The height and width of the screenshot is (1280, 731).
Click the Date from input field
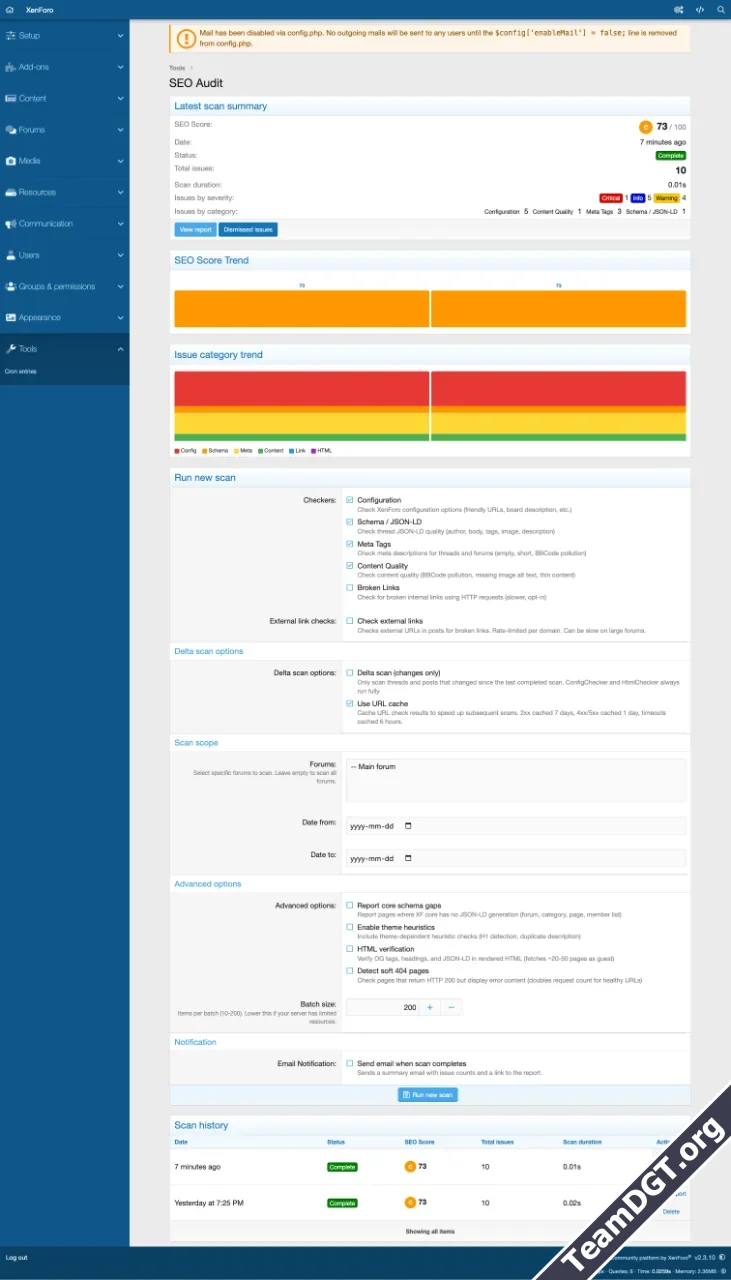(514, 827)
